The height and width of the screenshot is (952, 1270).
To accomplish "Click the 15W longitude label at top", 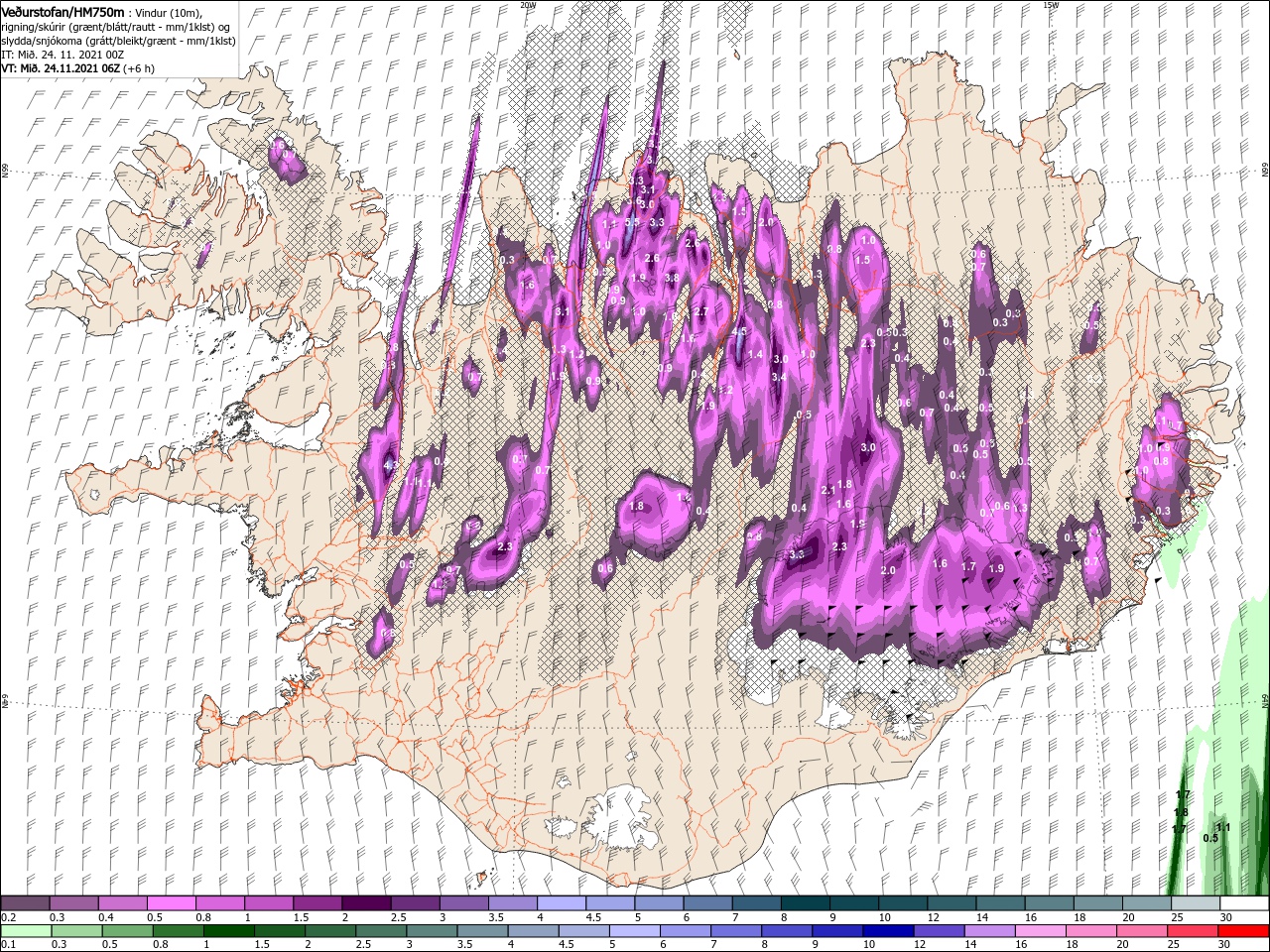I will coord(1051,5).
